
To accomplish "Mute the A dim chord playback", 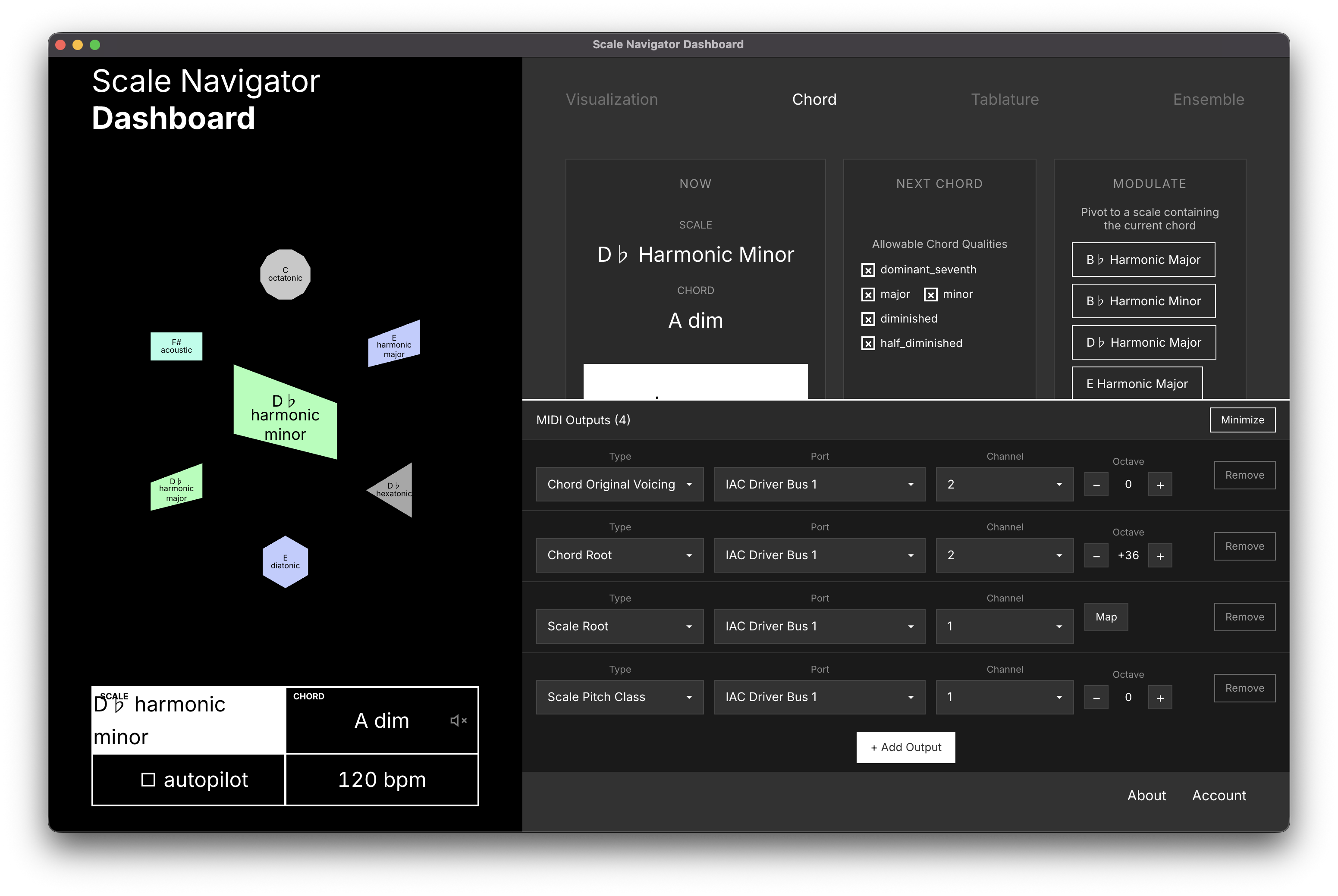I will [x=459, y=720].
